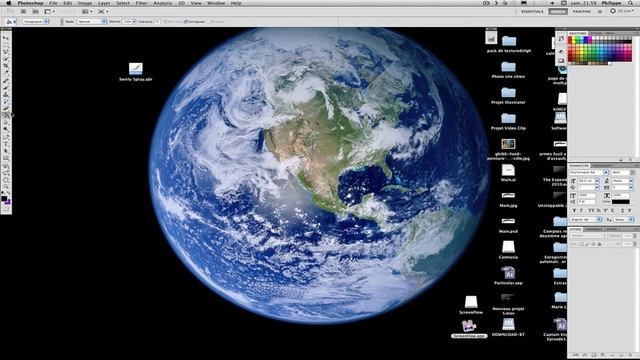Switch to the Essentials workspace
Screen dimensions: 640x360
[532, 11]
